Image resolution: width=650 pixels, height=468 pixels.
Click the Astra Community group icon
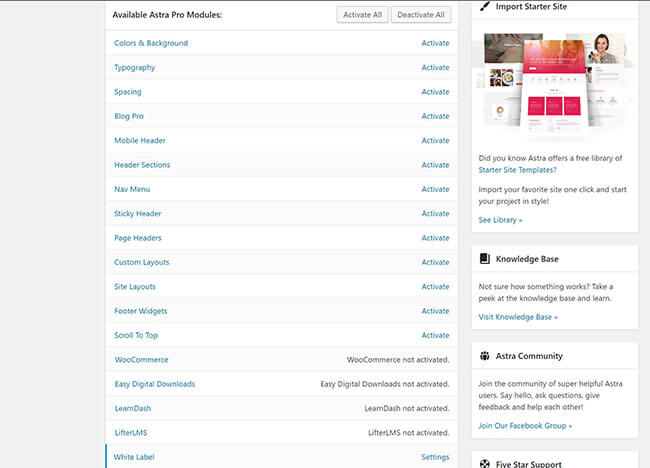[x=485, y=356]
